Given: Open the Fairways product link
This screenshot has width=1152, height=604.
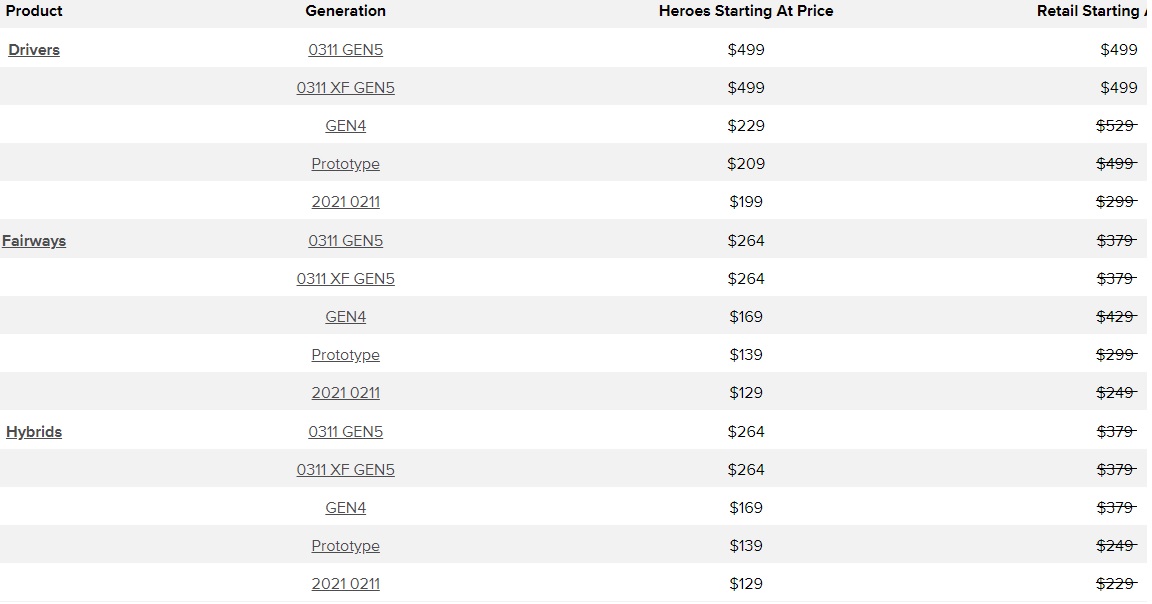Looking at the screenshot, I should [x=34, y=241].
